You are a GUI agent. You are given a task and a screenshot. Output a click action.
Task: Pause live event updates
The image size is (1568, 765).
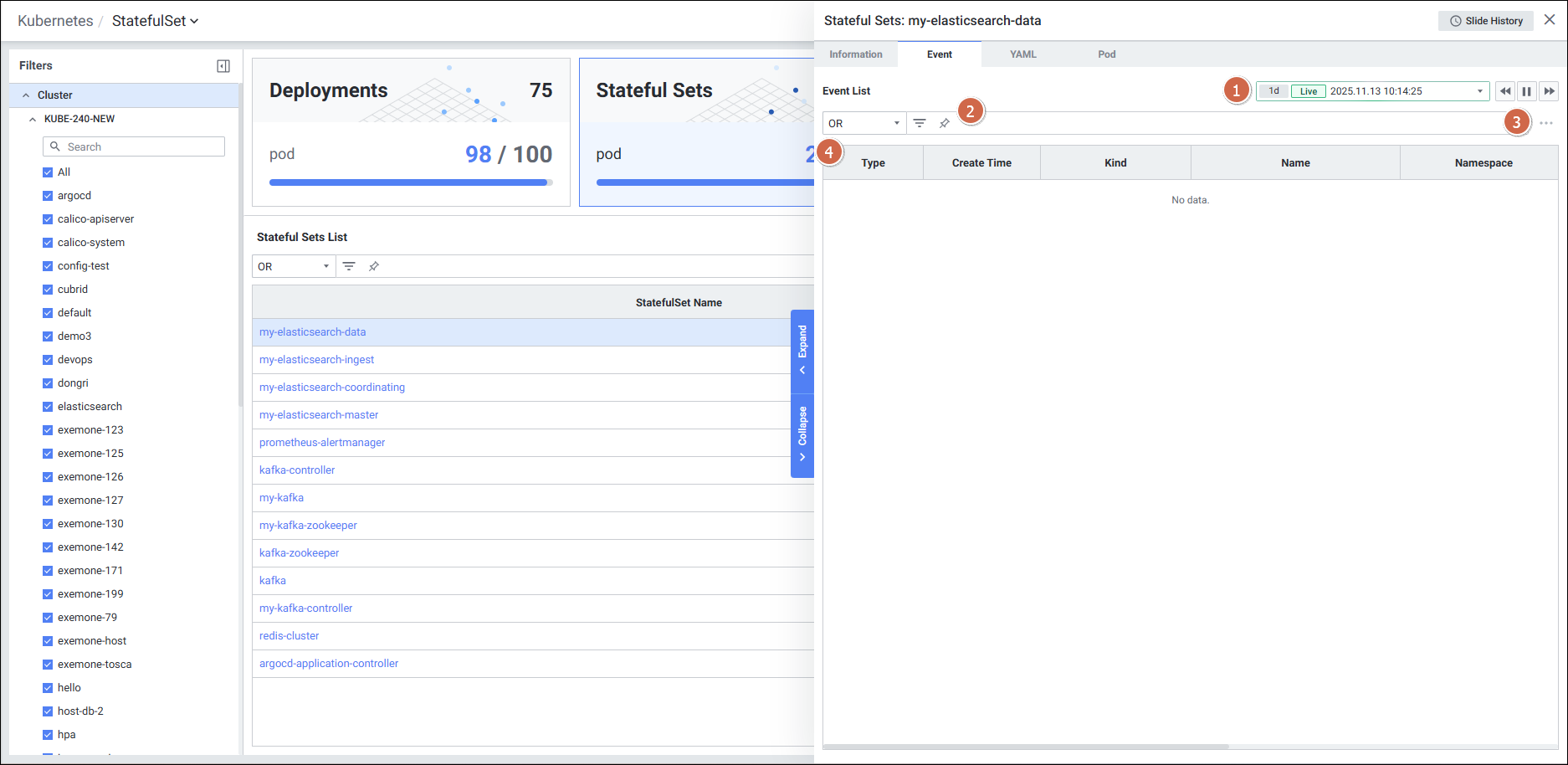[x=1527, y=91]
